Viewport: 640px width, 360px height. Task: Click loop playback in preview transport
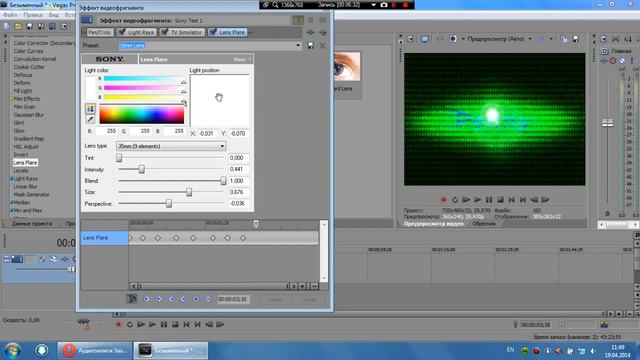pos(455,200)
